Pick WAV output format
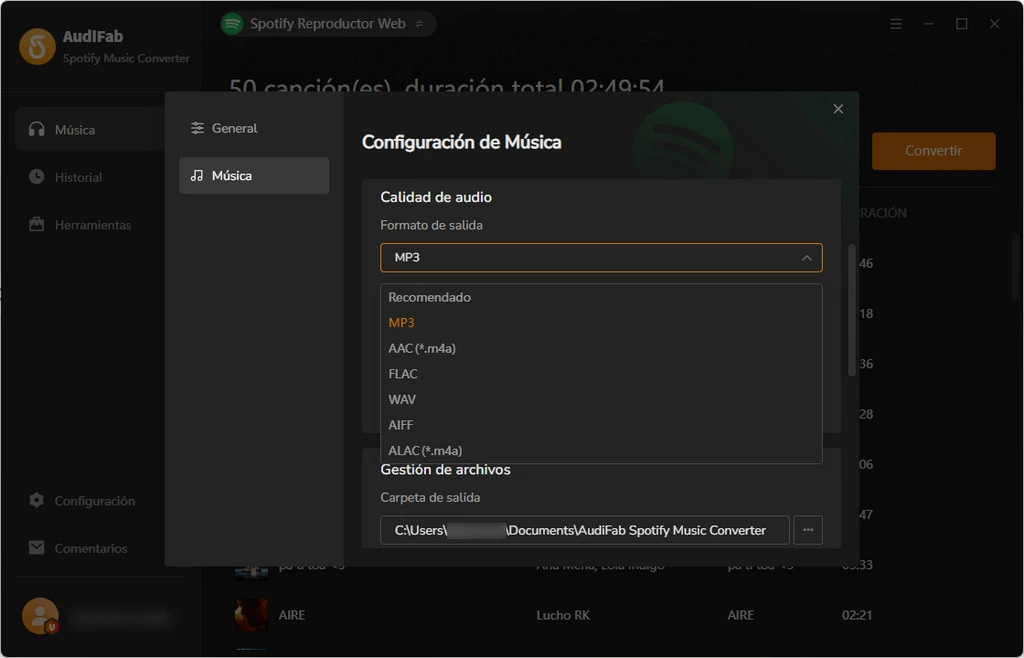1024x658 pixels. point(601,400)
